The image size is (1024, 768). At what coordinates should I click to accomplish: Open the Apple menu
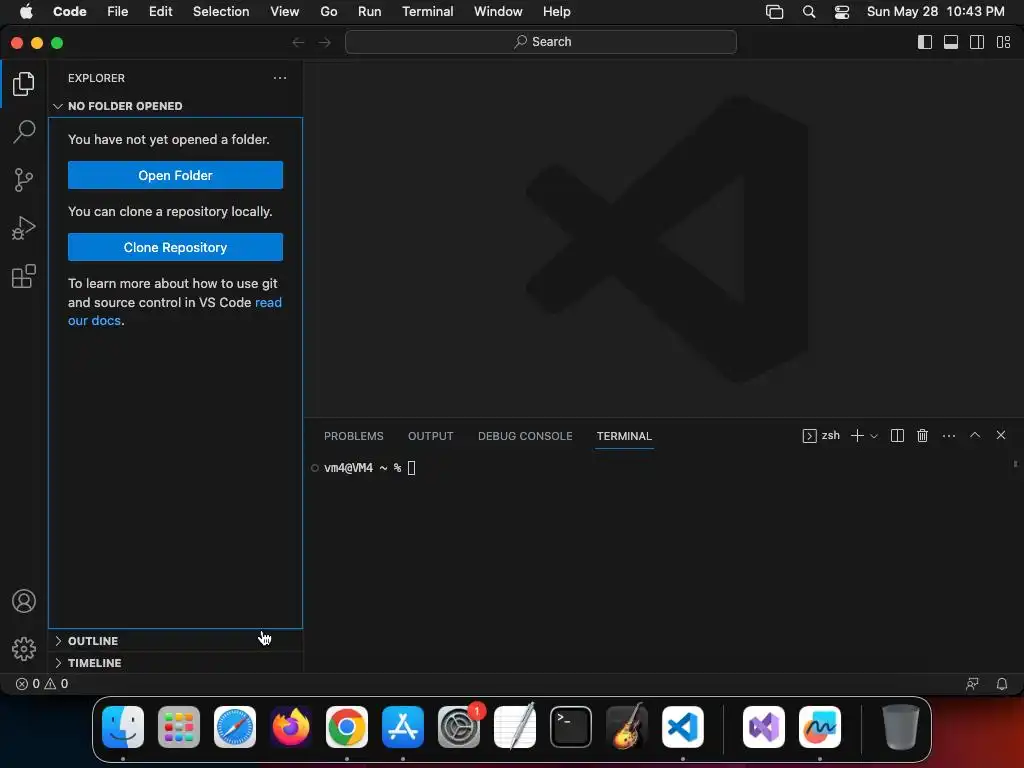click(26, 12)
